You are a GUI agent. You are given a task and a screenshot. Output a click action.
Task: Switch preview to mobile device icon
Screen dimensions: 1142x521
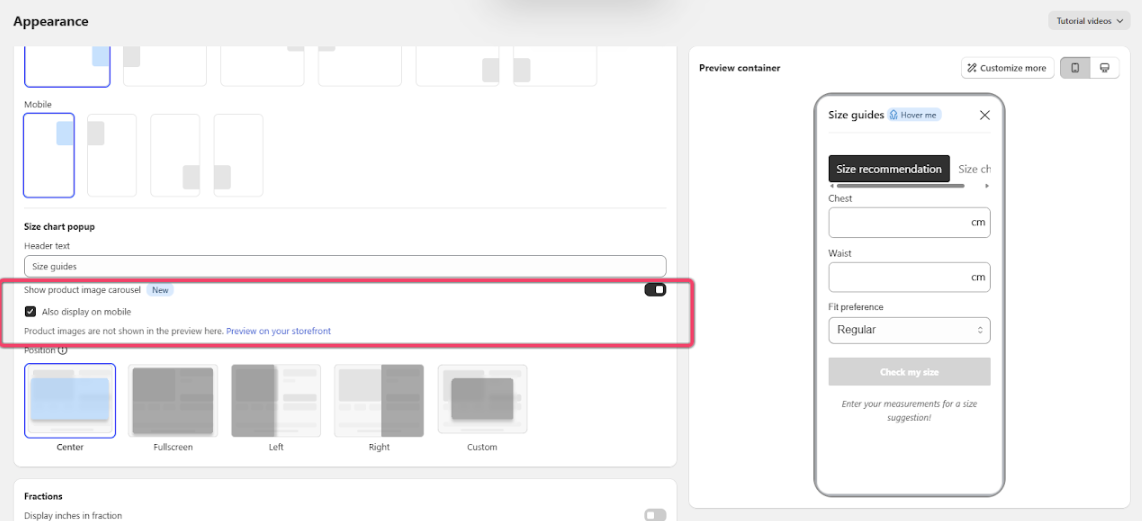coord(1074,68)
